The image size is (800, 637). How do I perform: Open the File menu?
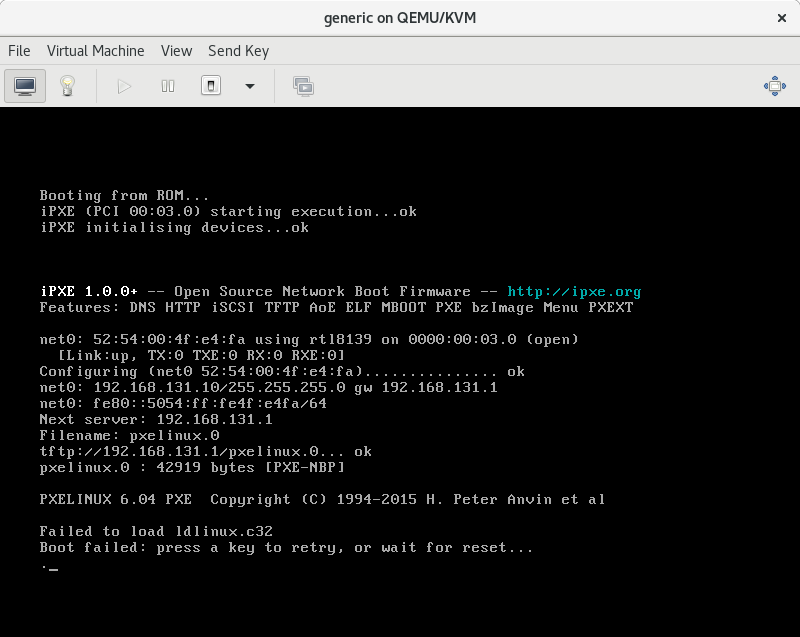(x=19, y=51)
